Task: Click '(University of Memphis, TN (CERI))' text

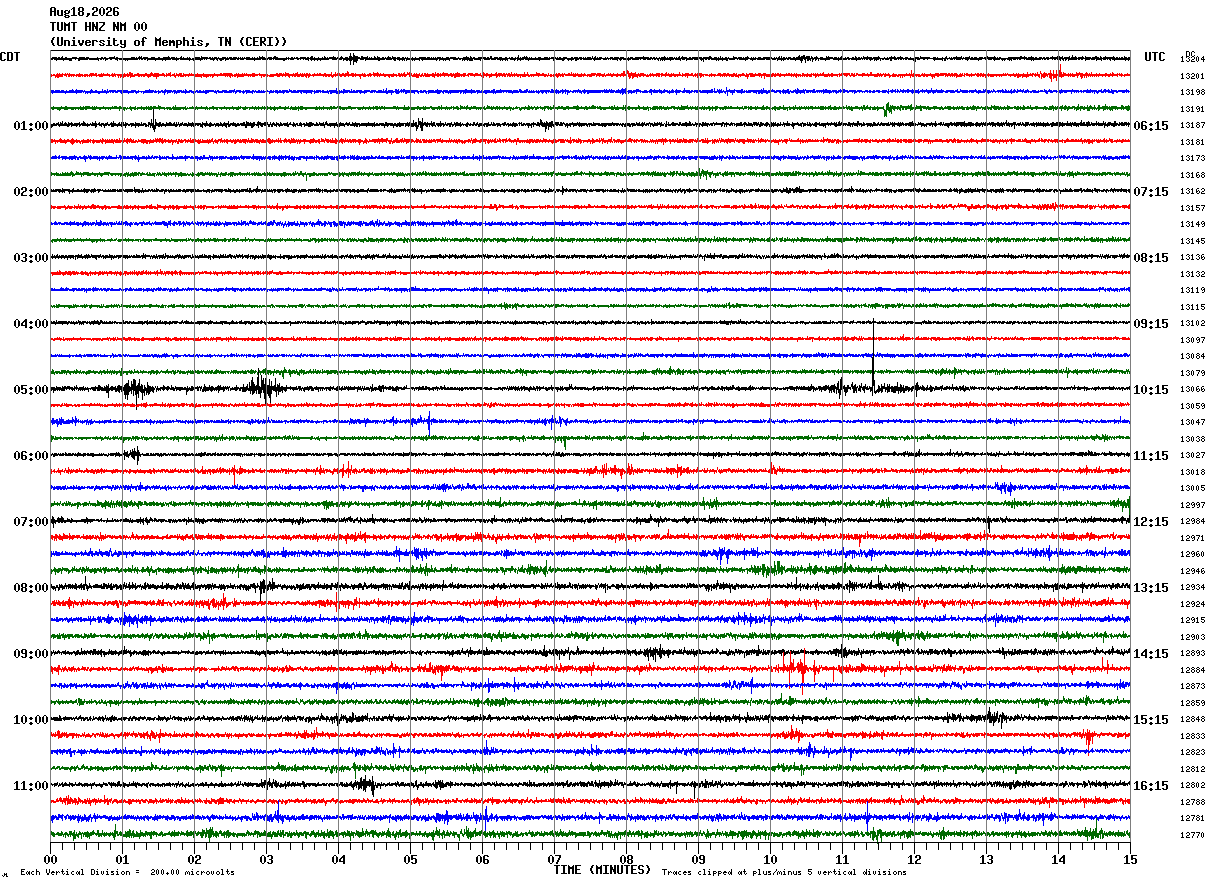Action: click(x=168, y=42)
